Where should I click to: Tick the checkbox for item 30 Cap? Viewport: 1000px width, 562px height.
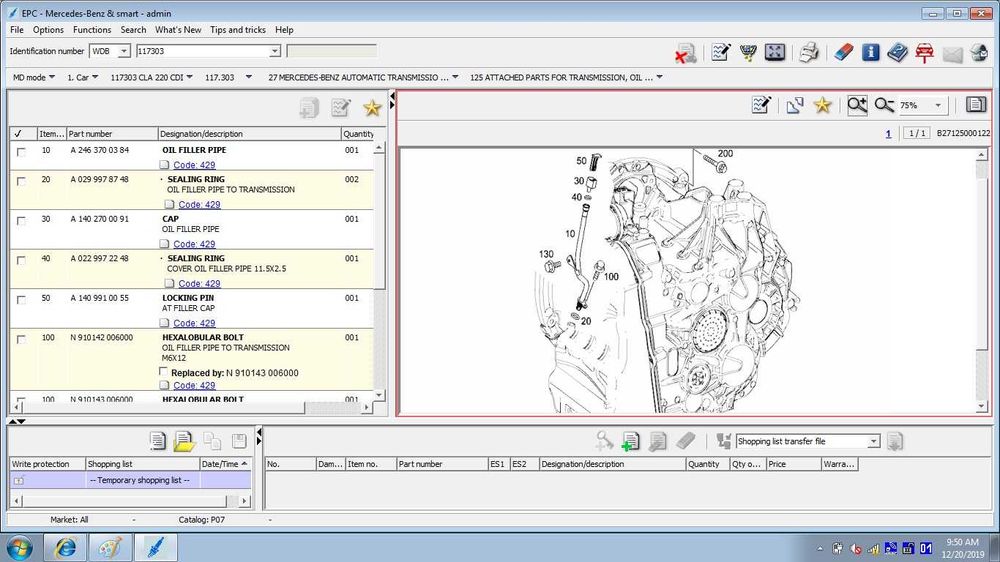point(21,220)
